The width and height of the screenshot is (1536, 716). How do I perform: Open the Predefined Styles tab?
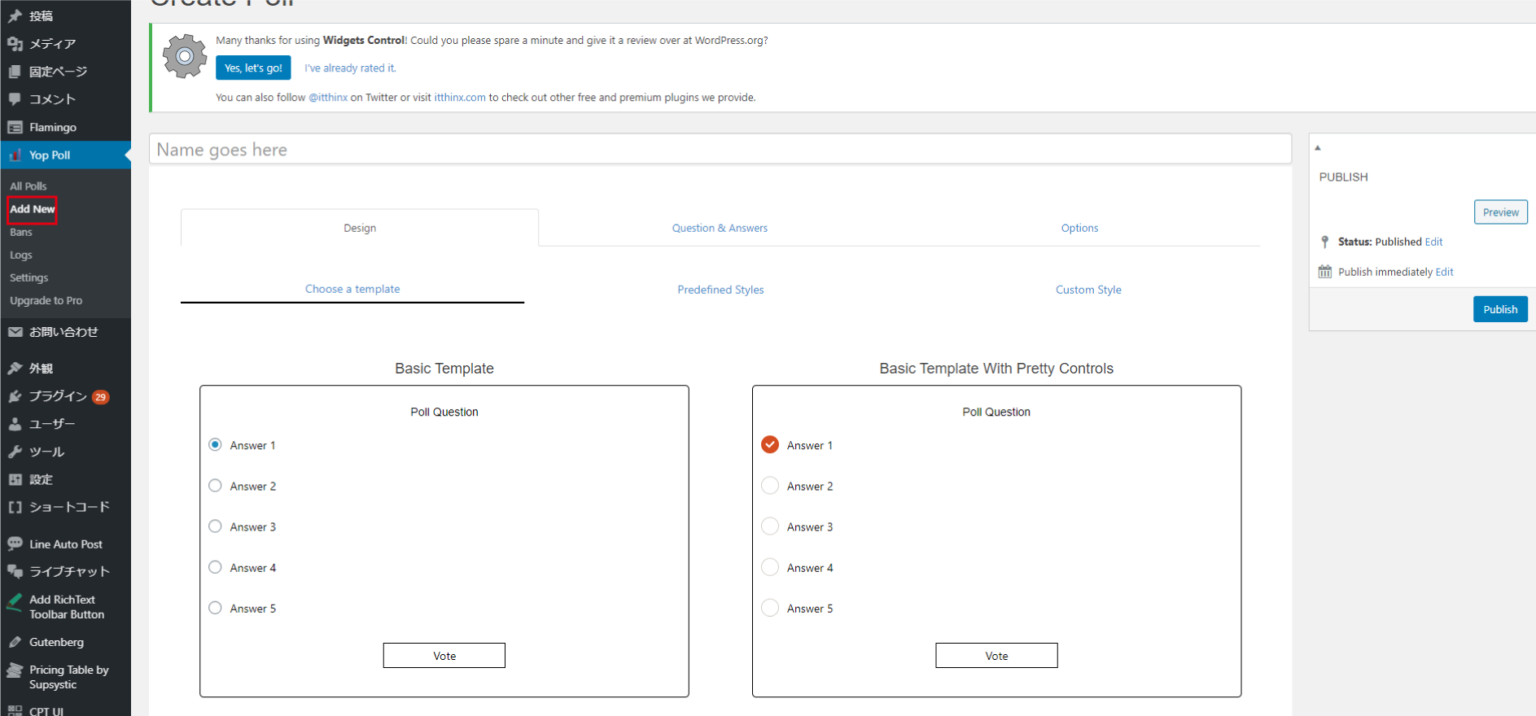pos(720,290)
